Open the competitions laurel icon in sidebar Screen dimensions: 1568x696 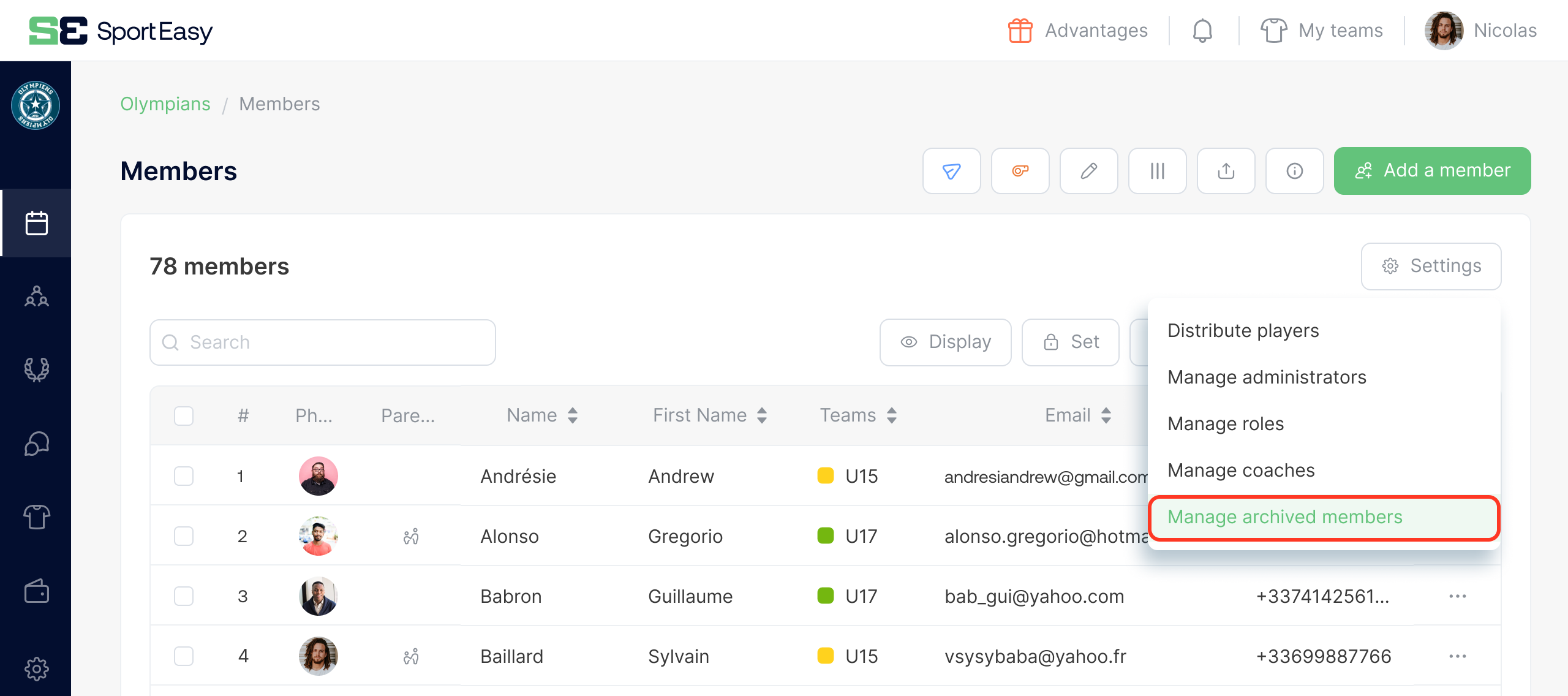pos(36,370)
